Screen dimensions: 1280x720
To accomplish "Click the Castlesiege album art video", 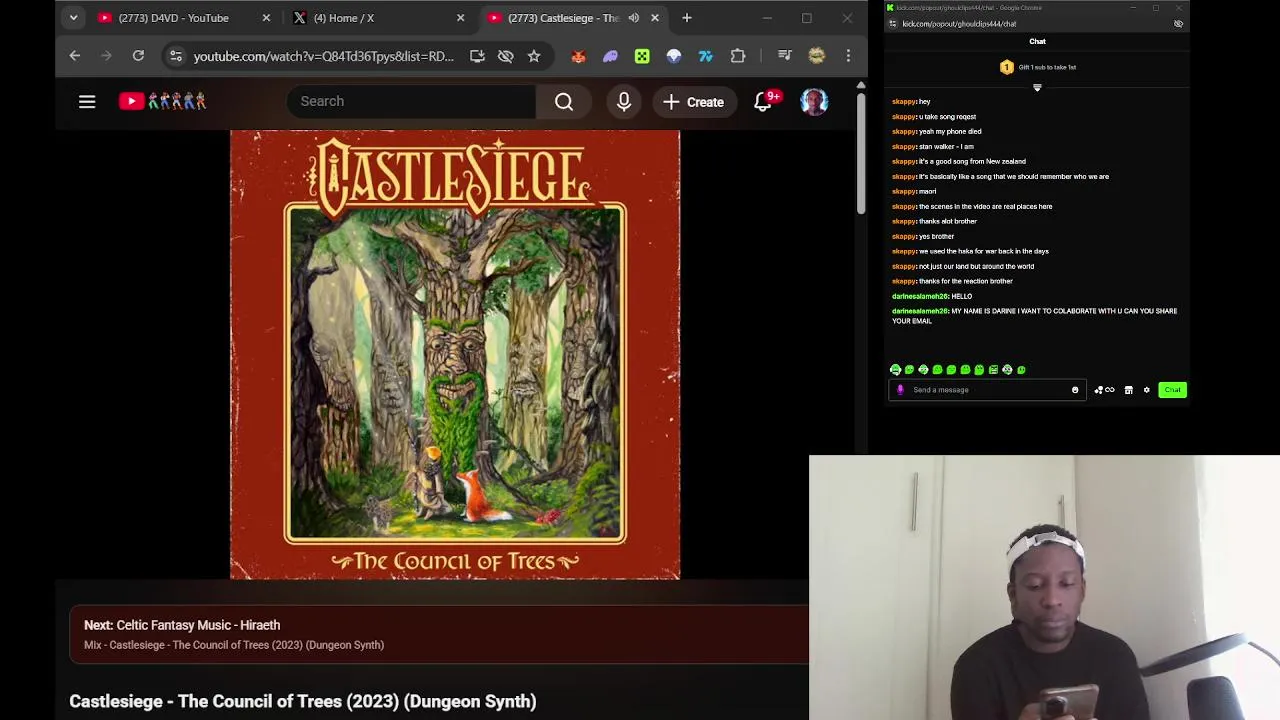I will [455, 355].
